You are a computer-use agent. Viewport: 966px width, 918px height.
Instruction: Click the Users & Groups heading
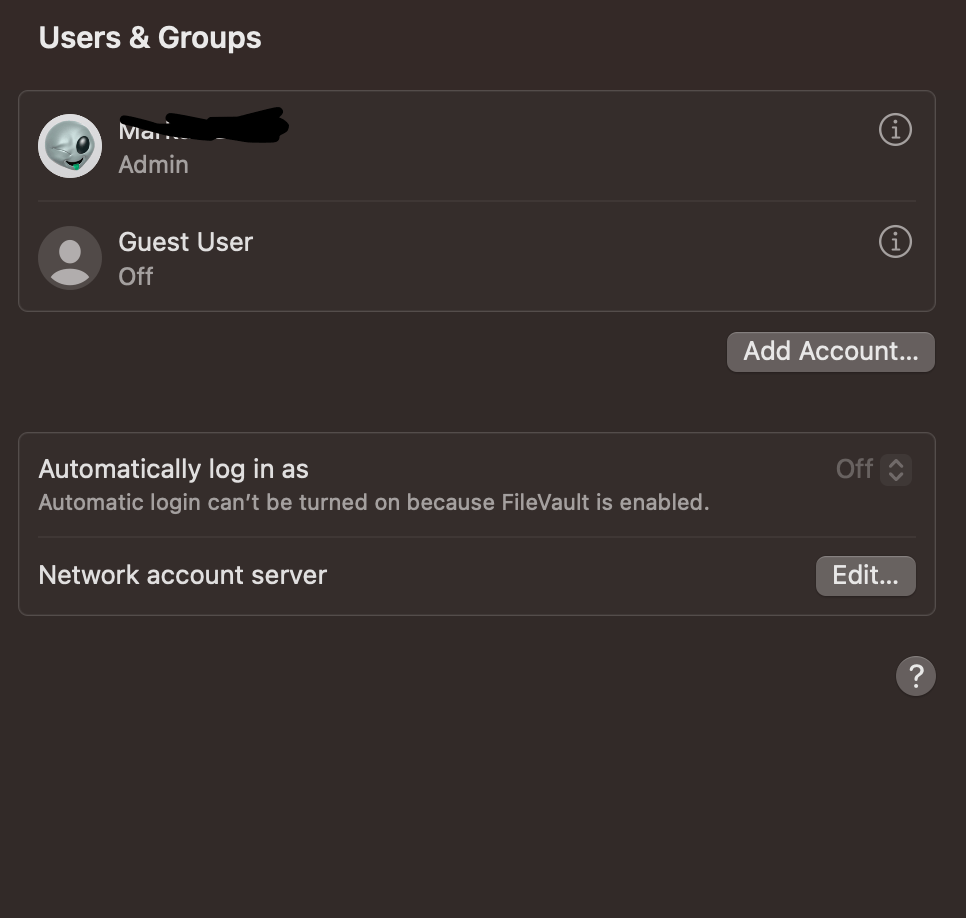pyautogui.click(x=149, y=37)
